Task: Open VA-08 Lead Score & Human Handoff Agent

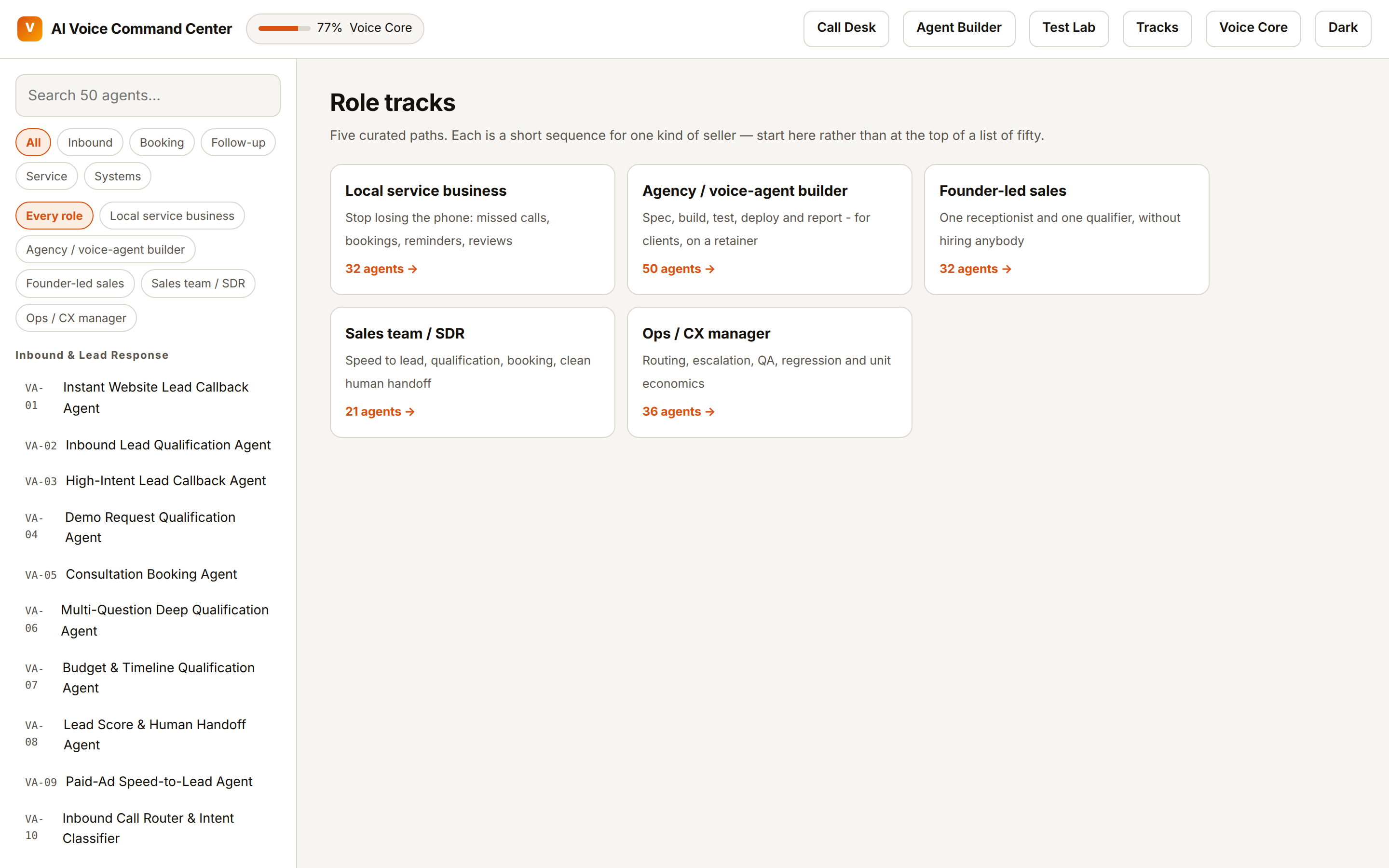Action: [x=148, y=734]
